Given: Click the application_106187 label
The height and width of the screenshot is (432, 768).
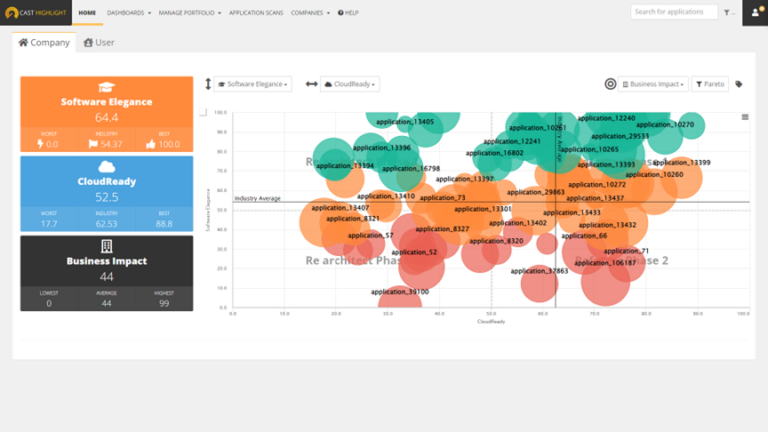Looking at the screenshot, I should click(x=605, y=263).
